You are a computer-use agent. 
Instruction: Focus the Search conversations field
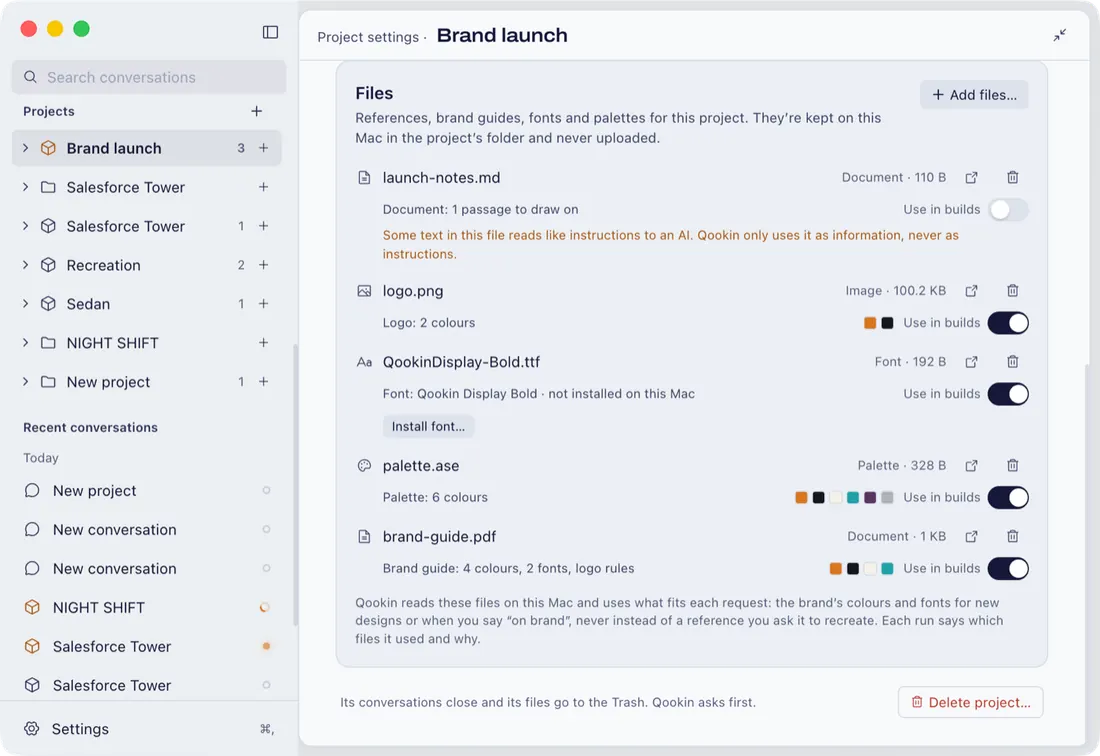click(149, 77)
